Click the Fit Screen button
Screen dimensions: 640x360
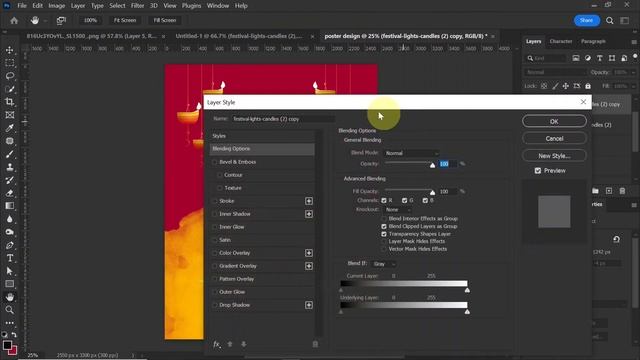click(x=125, y=20)
